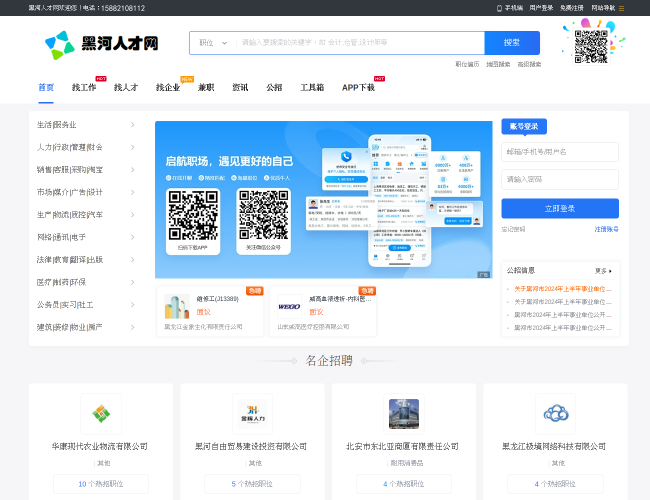Open the 职位 search type dropdown
Viewport: 650px width, 500px height.
(x=213, y=43)
